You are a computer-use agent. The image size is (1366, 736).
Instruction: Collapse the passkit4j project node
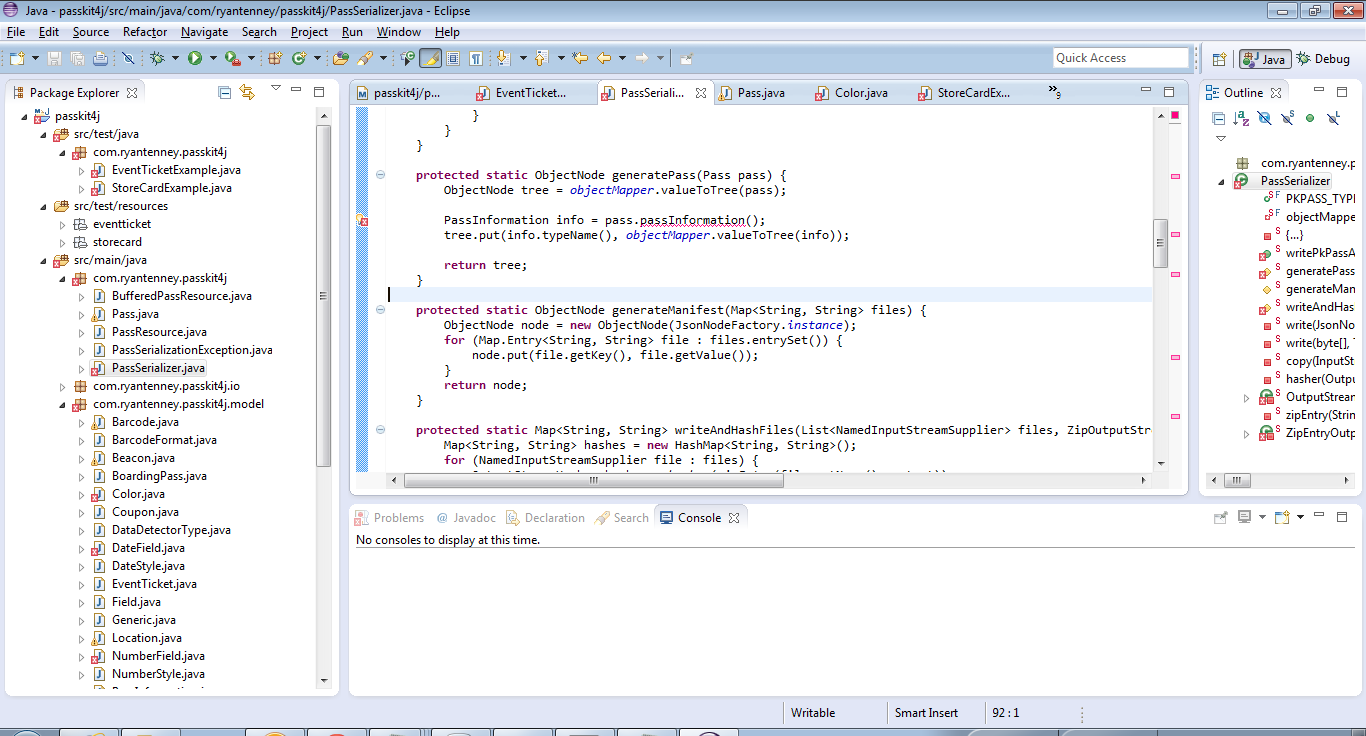tap(25, 116)
